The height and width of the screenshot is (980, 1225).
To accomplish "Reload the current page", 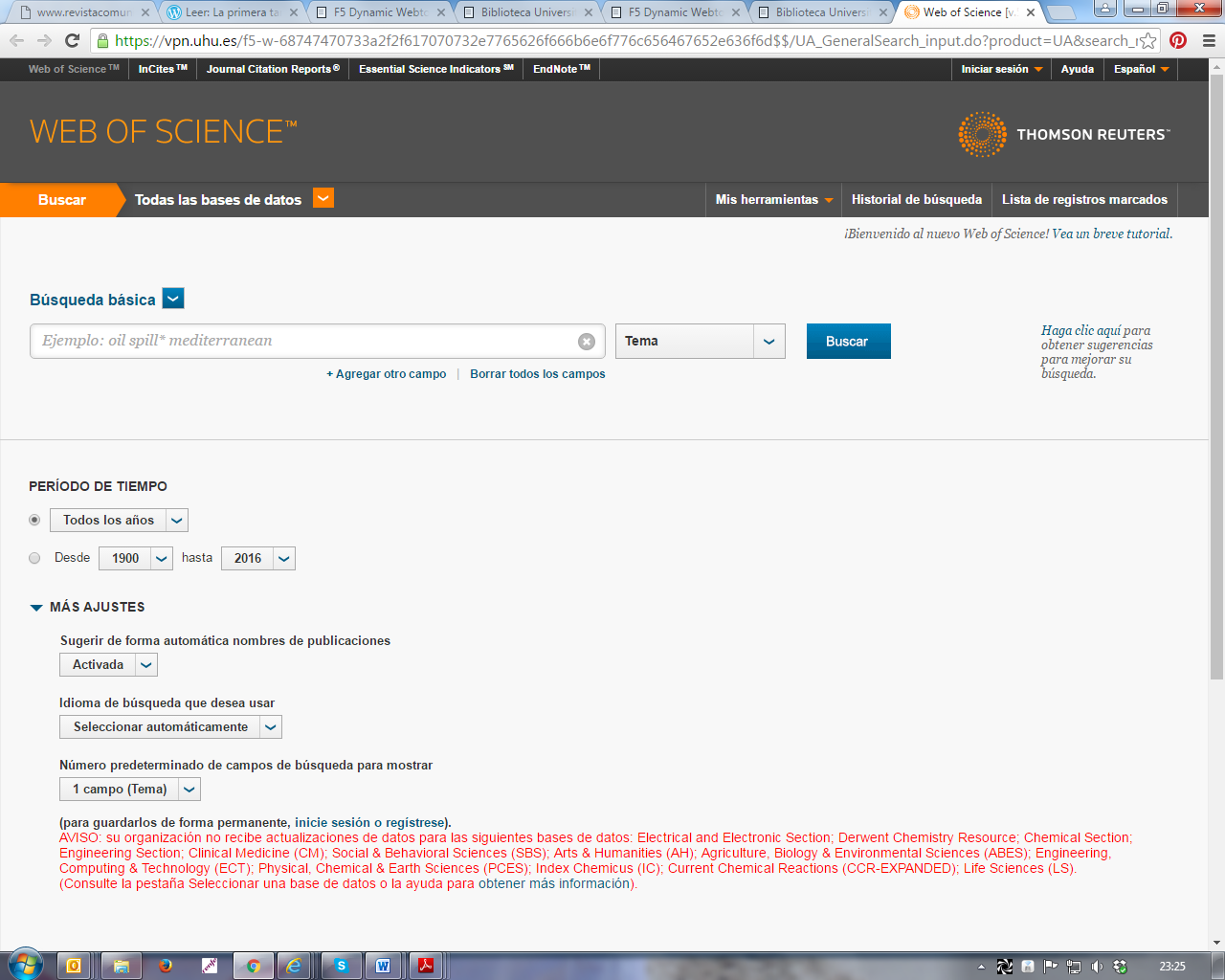I will pos(72,40).
